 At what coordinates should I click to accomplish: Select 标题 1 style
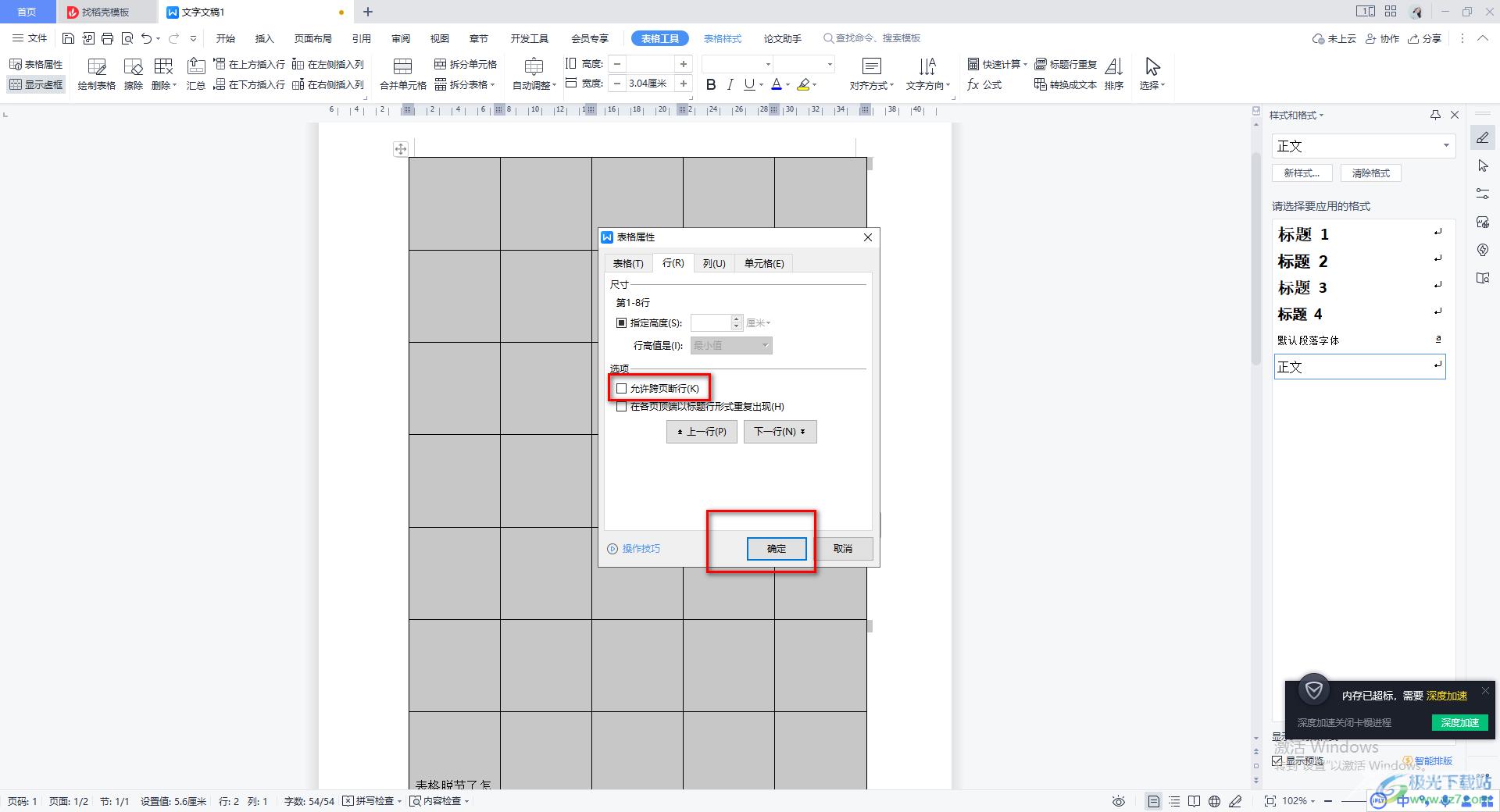1359,234
